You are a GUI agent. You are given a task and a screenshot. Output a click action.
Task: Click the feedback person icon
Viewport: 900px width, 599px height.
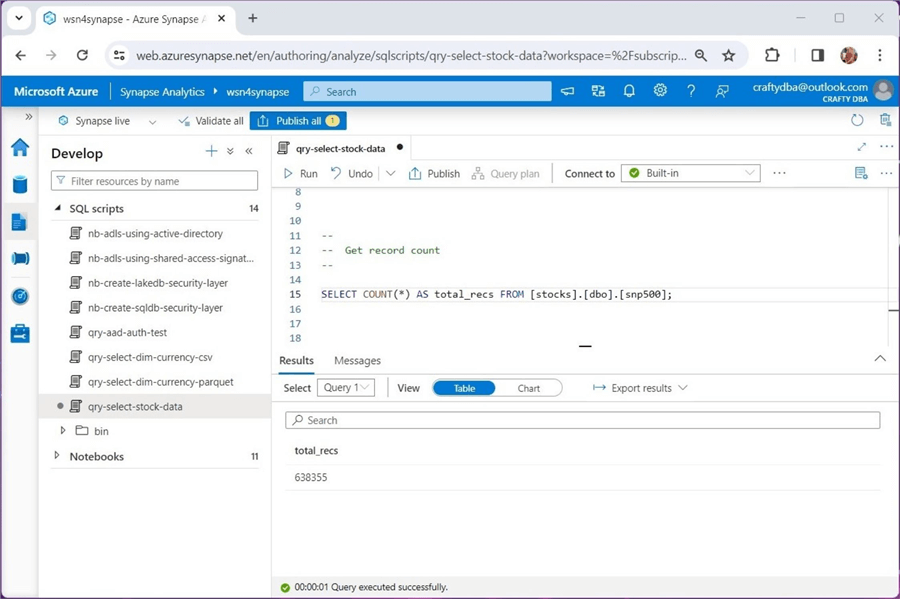721,91
